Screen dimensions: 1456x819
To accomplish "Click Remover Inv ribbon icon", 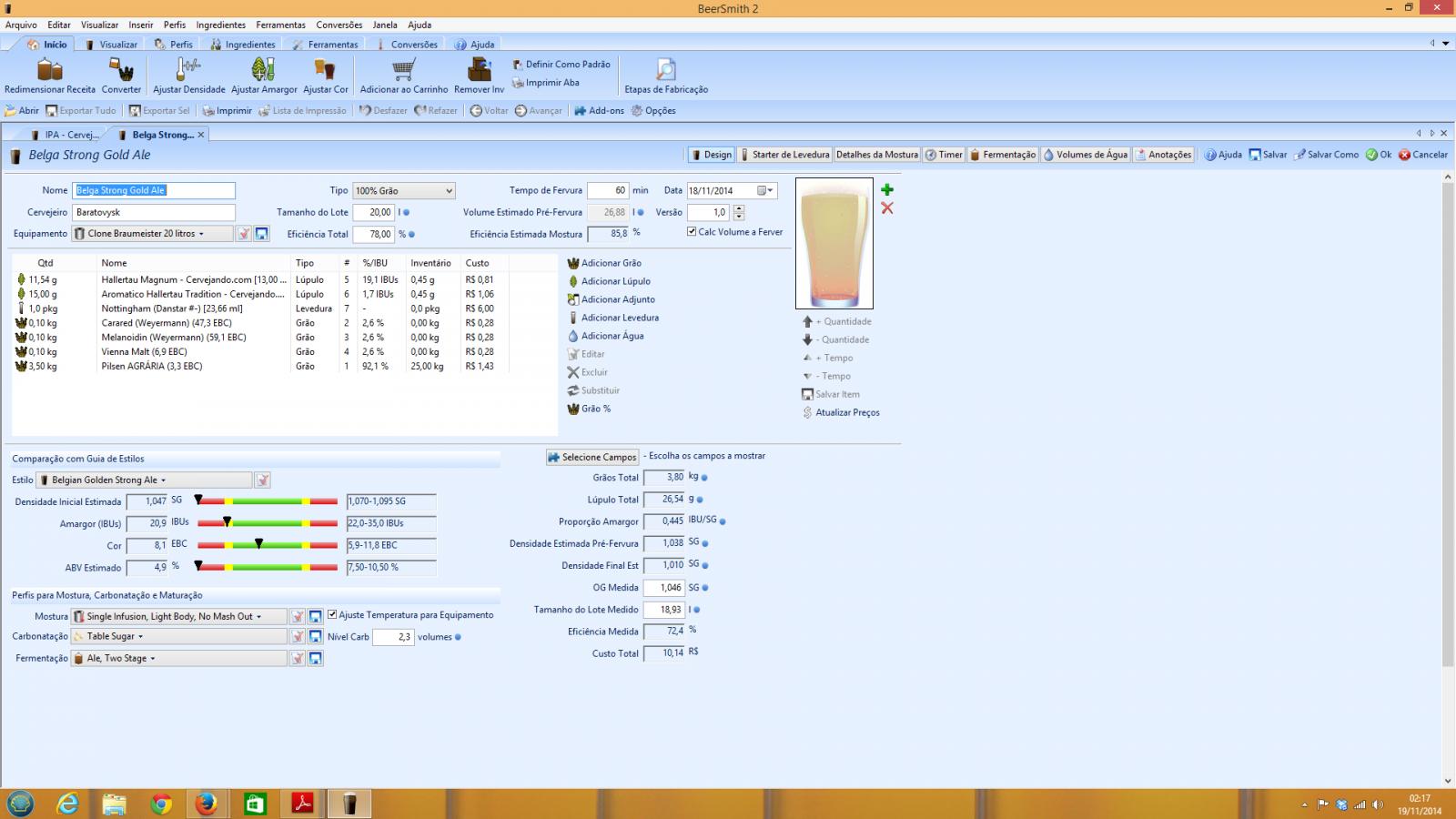I will click(x=479, y=70).
